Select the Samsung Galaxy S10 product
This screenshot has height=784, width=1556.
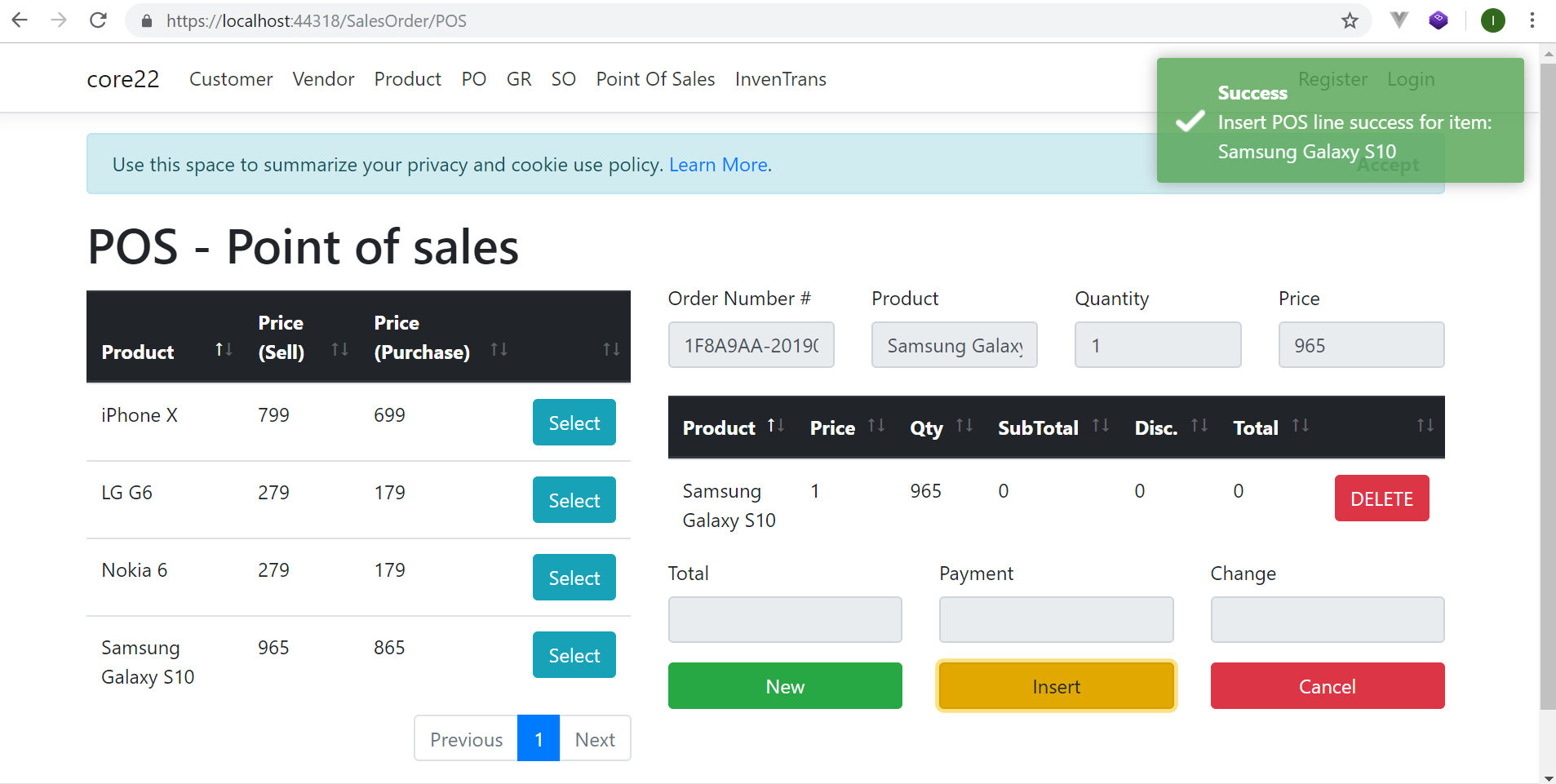click(574, 655)
